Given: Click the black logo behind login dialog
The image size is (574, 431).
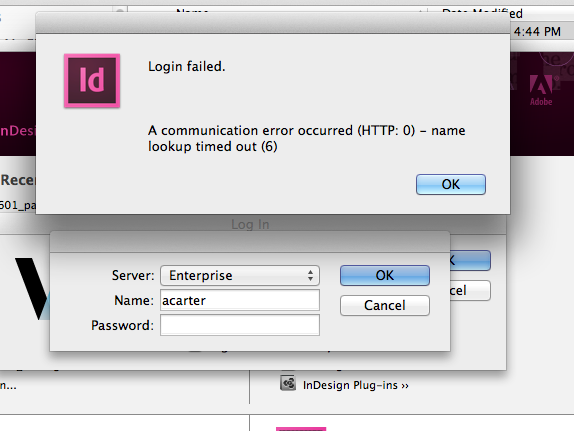Looking at the screenshot, I should click(x=32, y=289).
